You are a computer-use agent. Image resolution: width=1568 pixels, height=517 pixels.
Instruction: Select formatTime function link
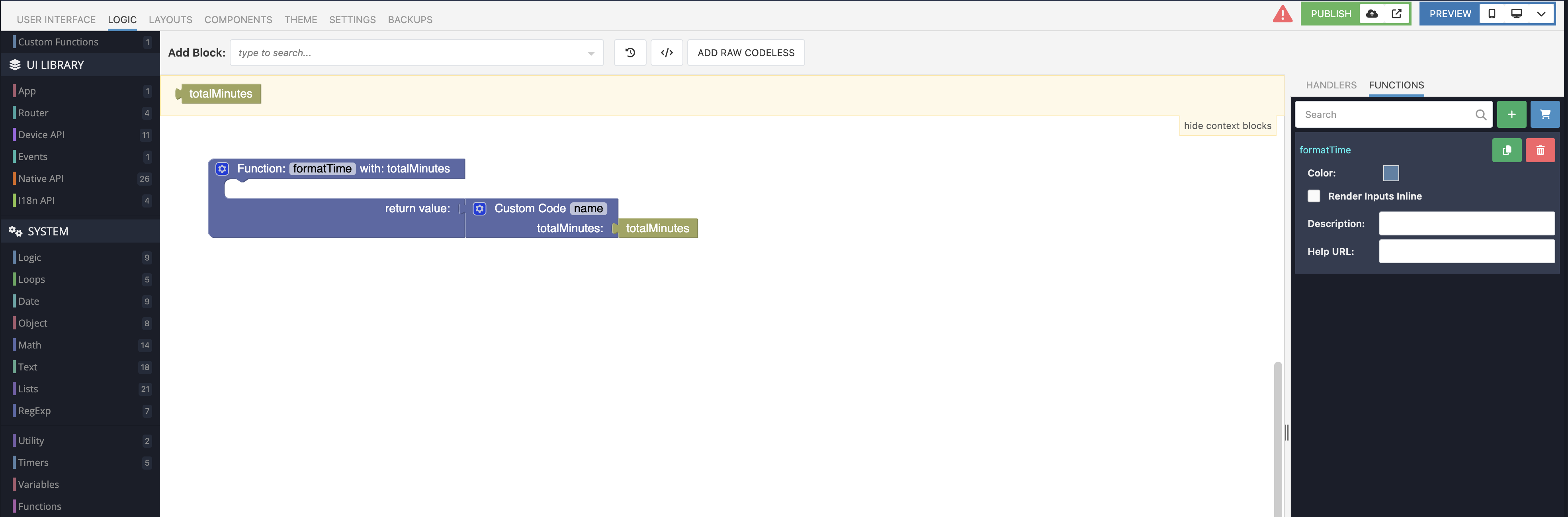click(x=1325, y=151)
